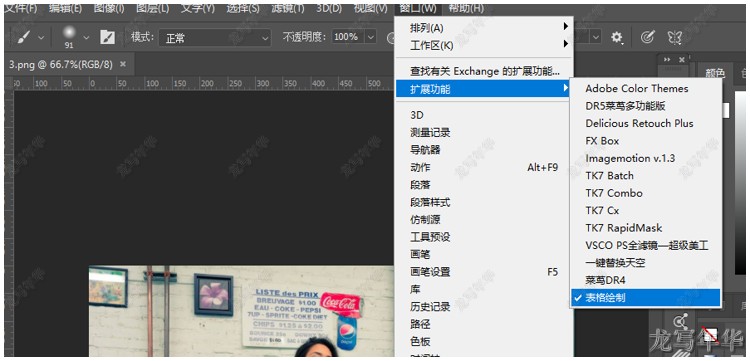Expand the 不透明度 opacity dropdown arrow

coord(371,37)
